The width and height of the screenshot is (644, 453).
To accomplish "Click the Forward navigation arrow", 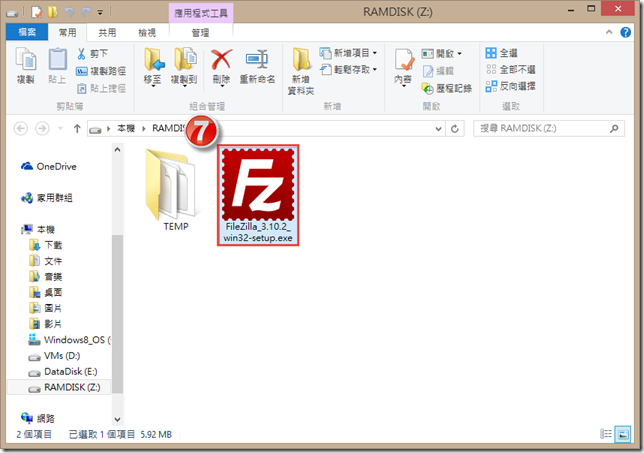I will [x=42, y=129].
